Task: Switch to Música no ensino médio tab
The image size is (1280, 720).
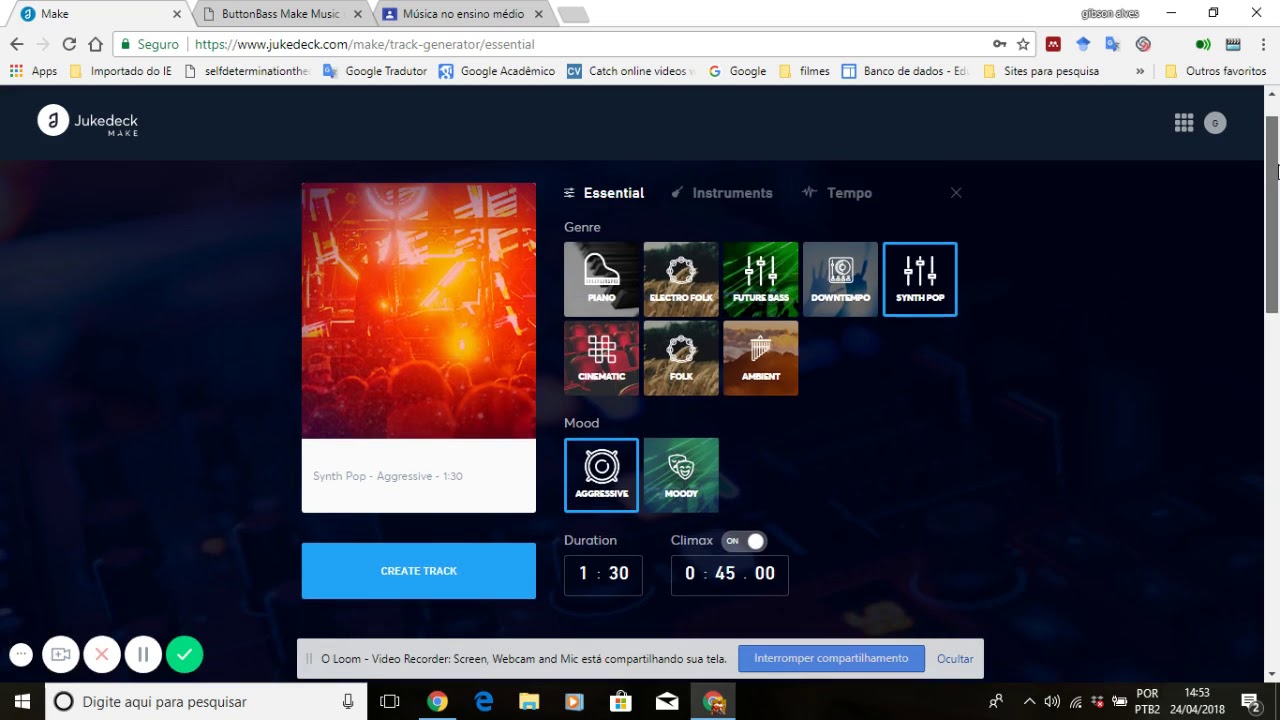Action: [463, 14]
